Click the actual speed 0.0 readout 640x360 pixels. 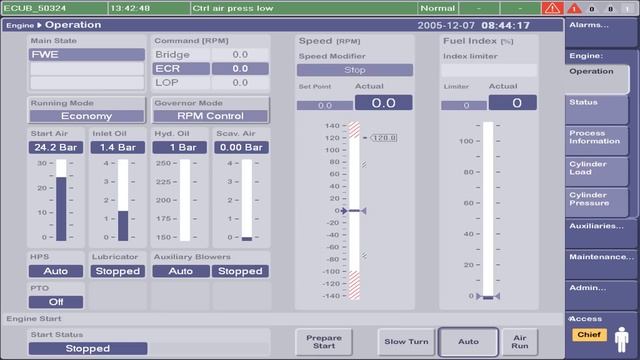click(384, 103)
